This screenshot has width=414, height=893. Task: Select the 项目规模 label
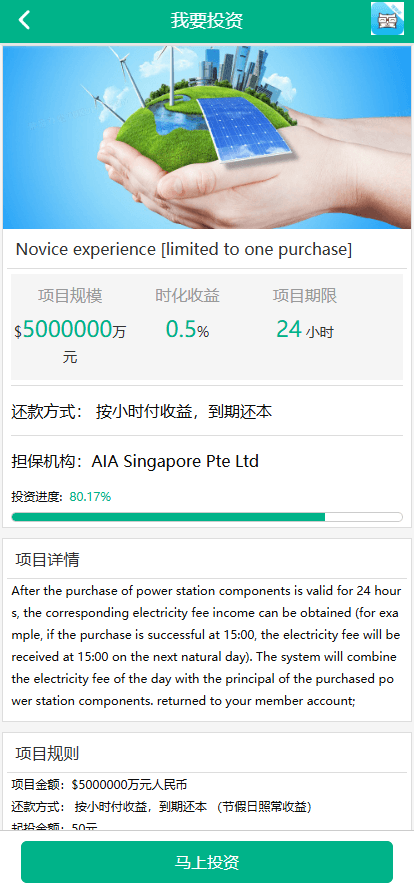[70, 296]
